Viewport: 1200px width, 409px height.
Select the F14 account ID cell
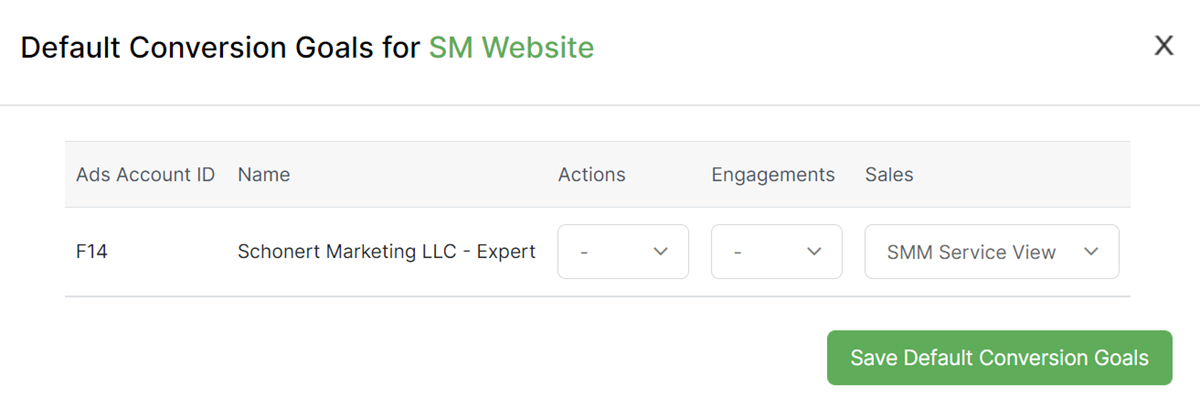click(x=92, y=252)
